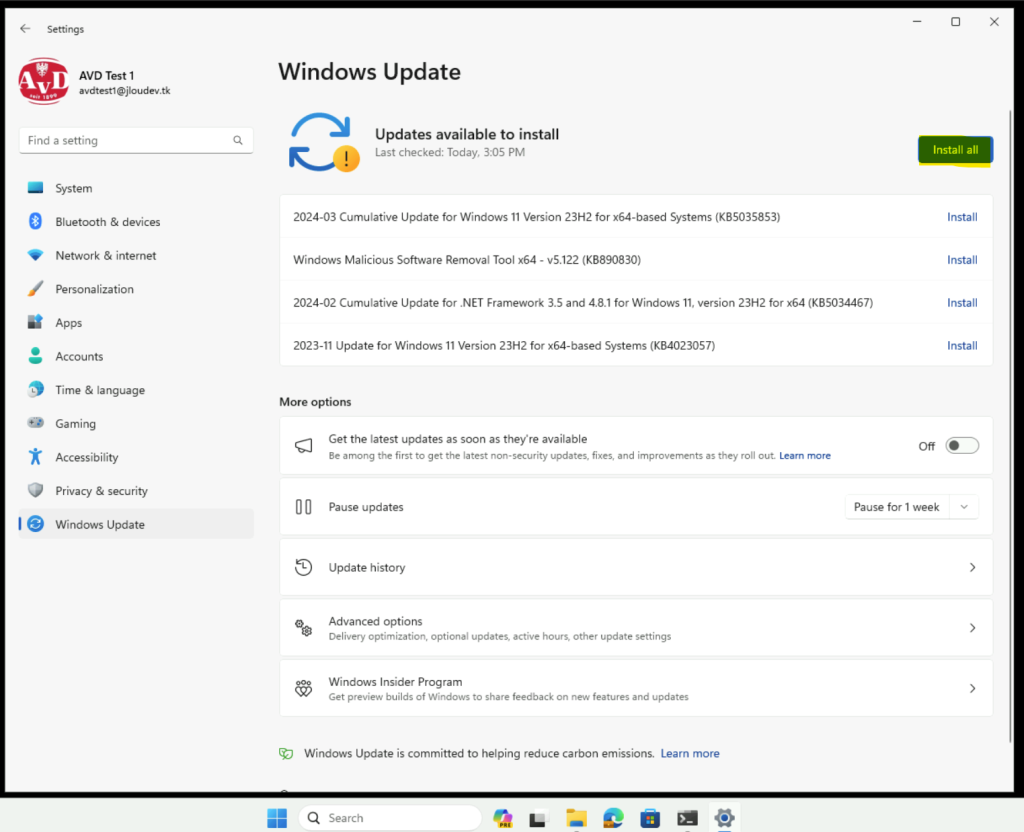
Task: Click the Pause updates pause icon
Action: tap(303, 507)
